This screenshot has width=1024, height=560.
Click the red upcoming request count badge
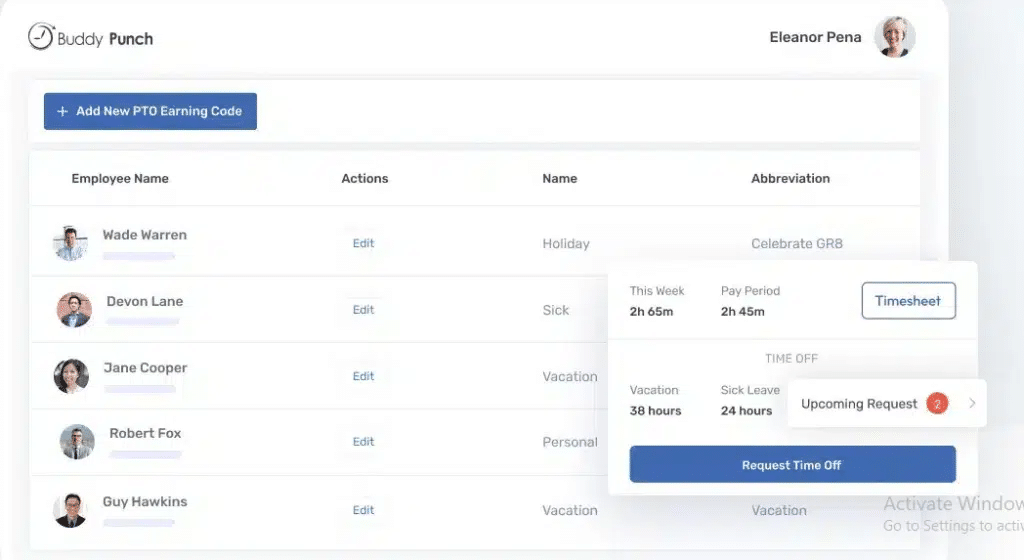pyautogui.click(x=937, y=404)
